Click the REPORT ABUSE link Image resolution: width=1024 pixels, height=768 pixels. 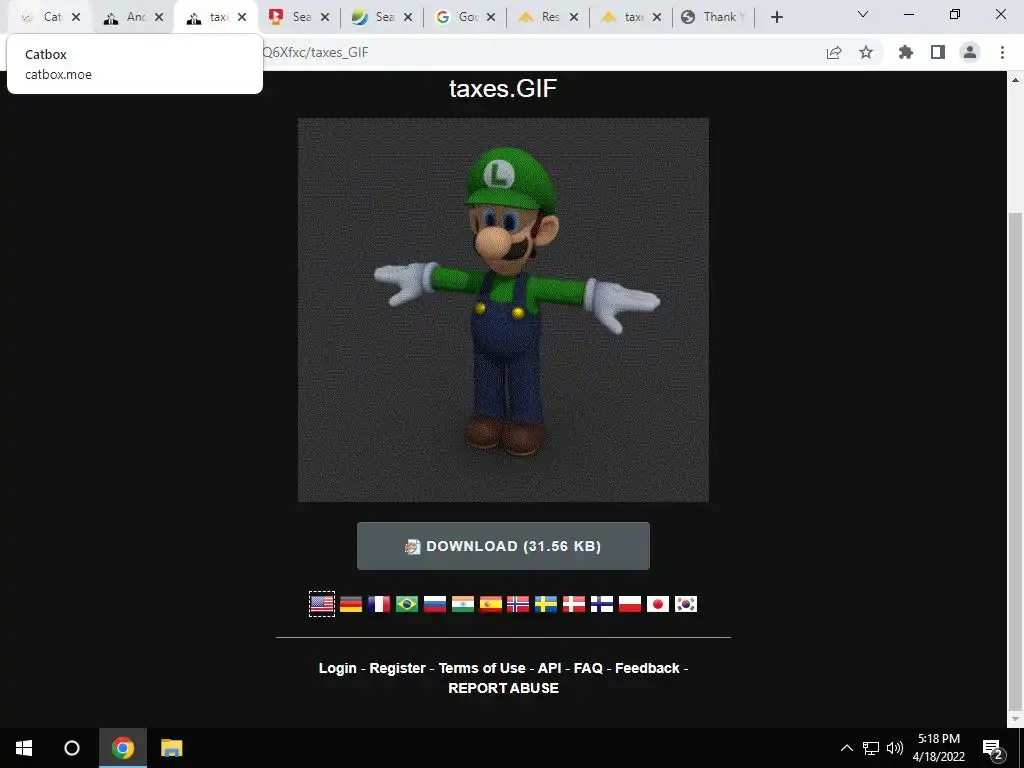click(x=504, y=688)
